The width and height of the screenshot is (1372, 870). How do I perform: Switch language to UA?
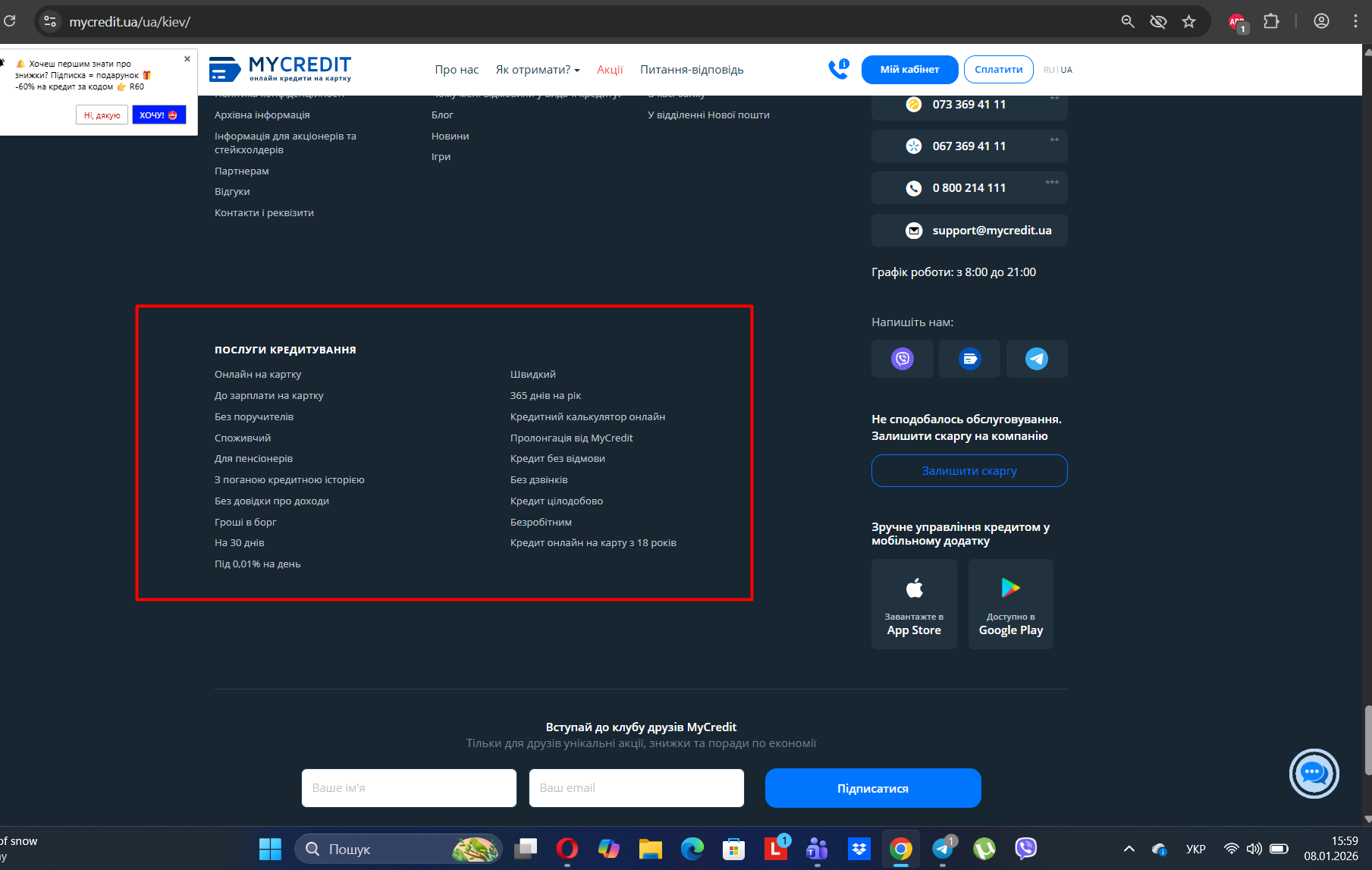(x=1066, y=70)
